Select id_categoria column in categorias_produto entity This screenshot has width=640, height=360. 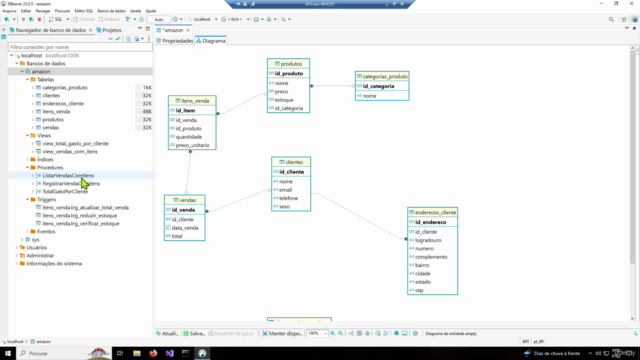point(378,86)
